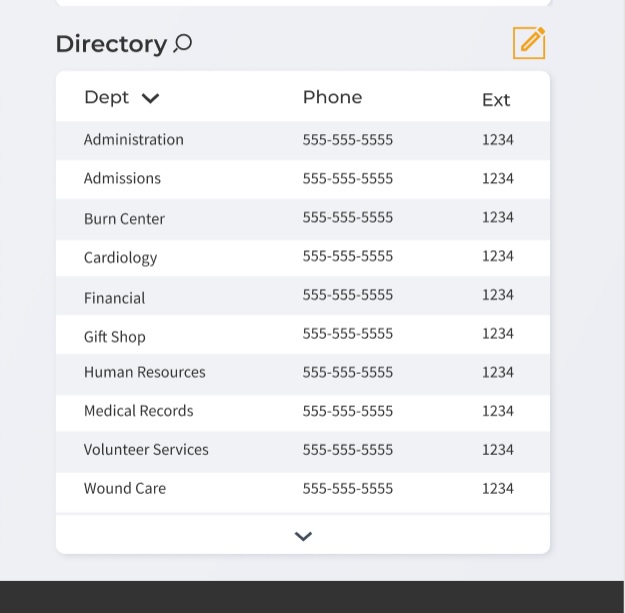Viewport: 625px width, 613px height.
Task: Click the Administration phone number
Action: coord(347,140)
